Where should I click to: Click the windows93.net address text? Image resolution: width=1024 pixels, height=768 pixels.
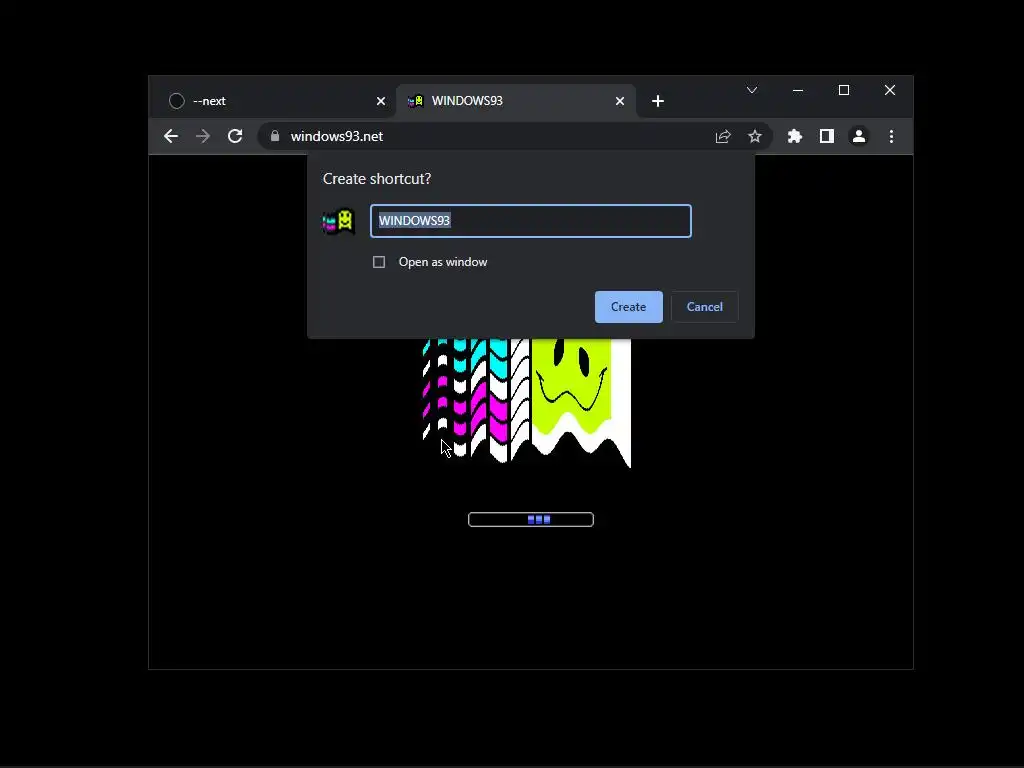pos(337,136)
